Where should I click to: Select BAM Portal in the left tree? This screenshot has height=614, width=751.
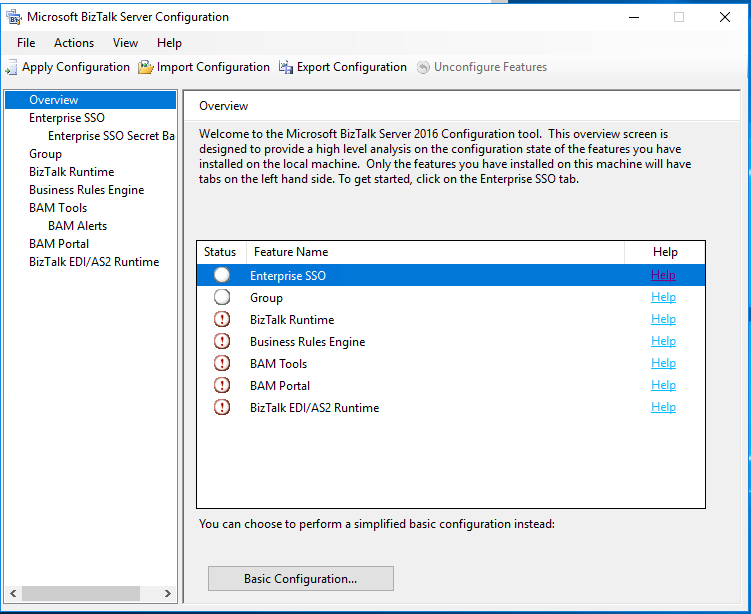tap(59, 244)
